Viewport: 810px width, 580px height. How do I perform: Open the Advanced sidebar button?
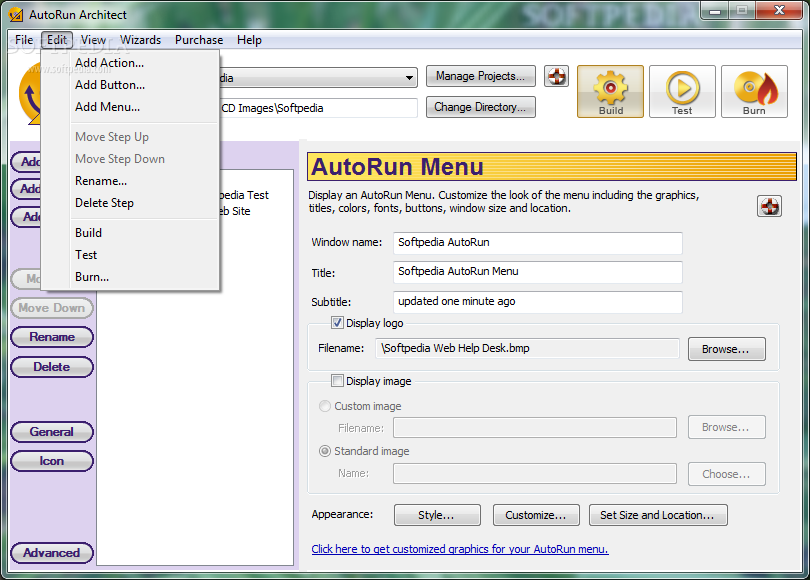[x=52, y=553]
